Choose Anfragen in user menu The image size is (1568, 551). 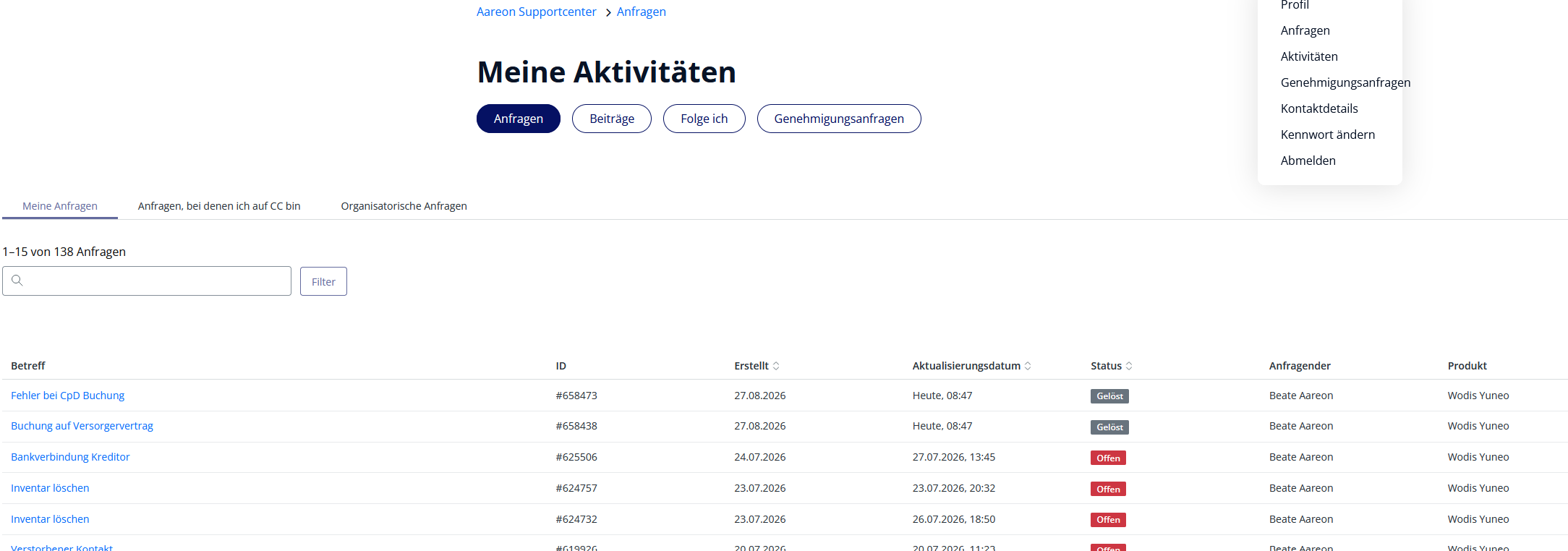tap(1305, 30)
